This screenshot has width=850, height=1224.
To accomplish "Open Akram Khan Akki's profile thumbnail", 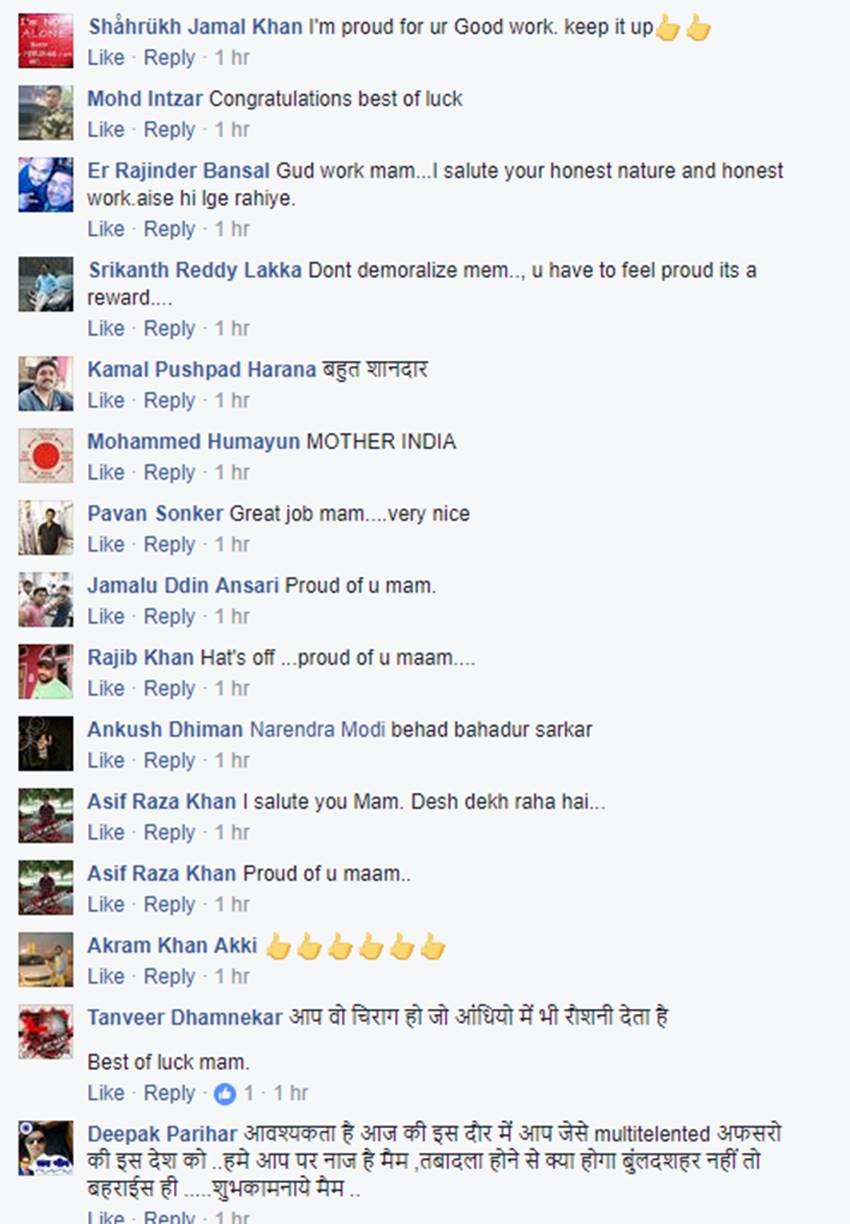I will (46, 960).
